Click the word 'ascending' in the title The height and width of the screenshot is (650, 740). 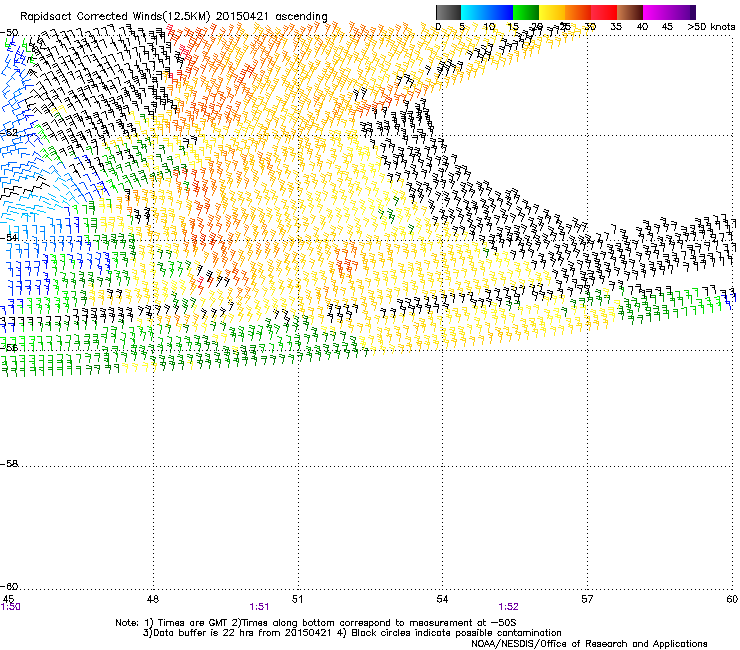click(301, 17)
